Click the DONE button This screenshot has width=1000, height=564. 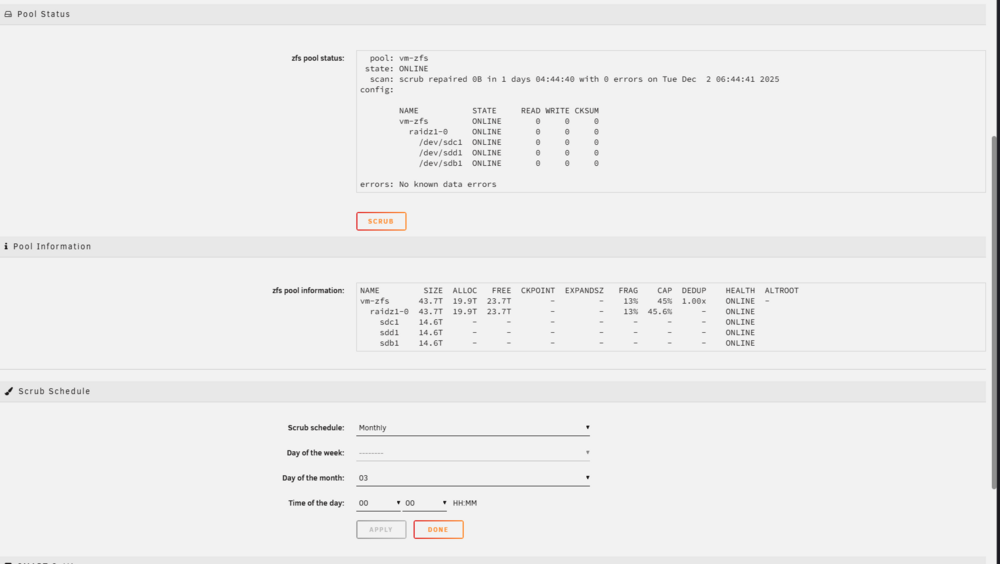[438, 530]
